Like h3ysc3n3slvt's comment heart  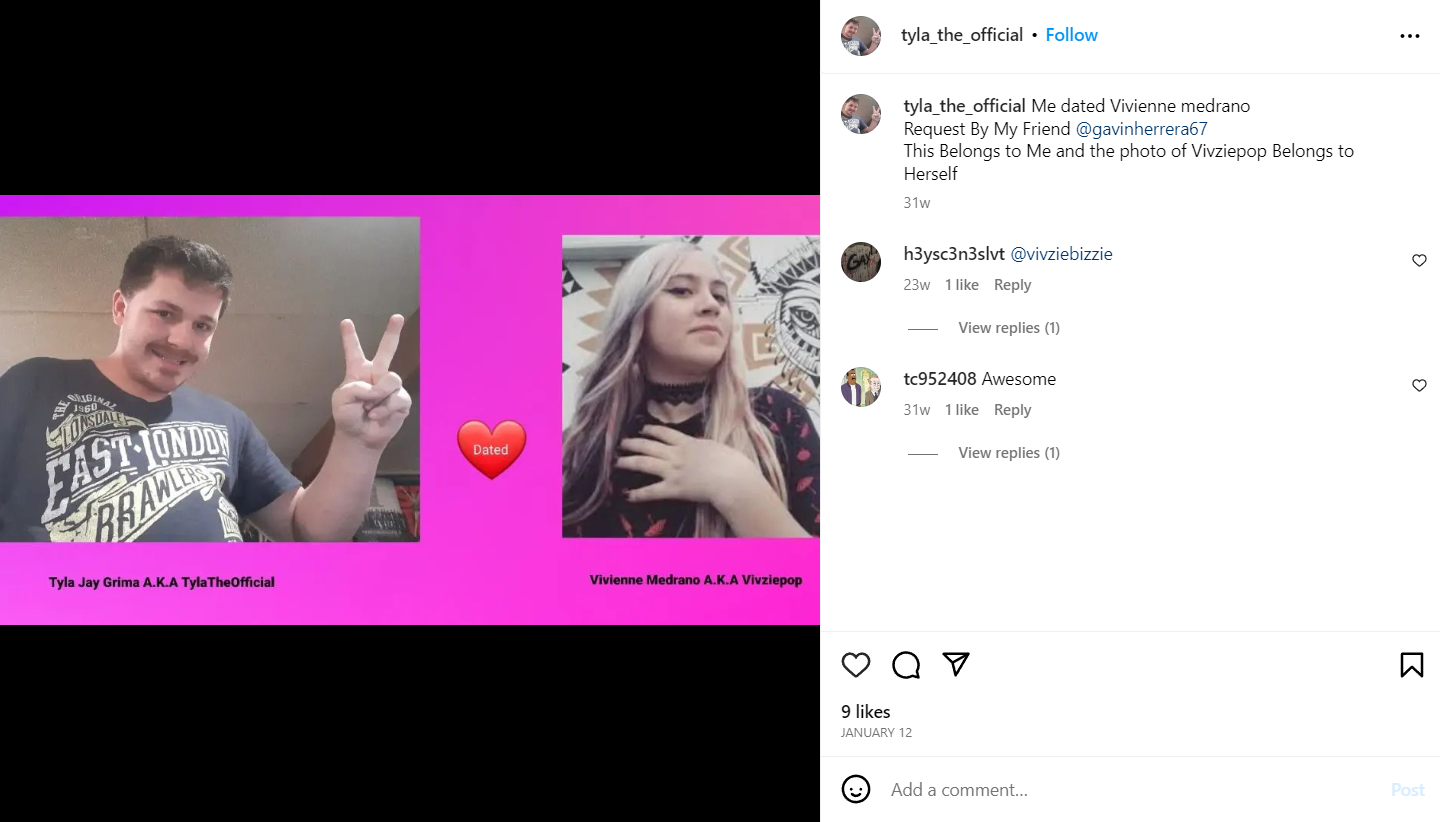pos(1419,260)
